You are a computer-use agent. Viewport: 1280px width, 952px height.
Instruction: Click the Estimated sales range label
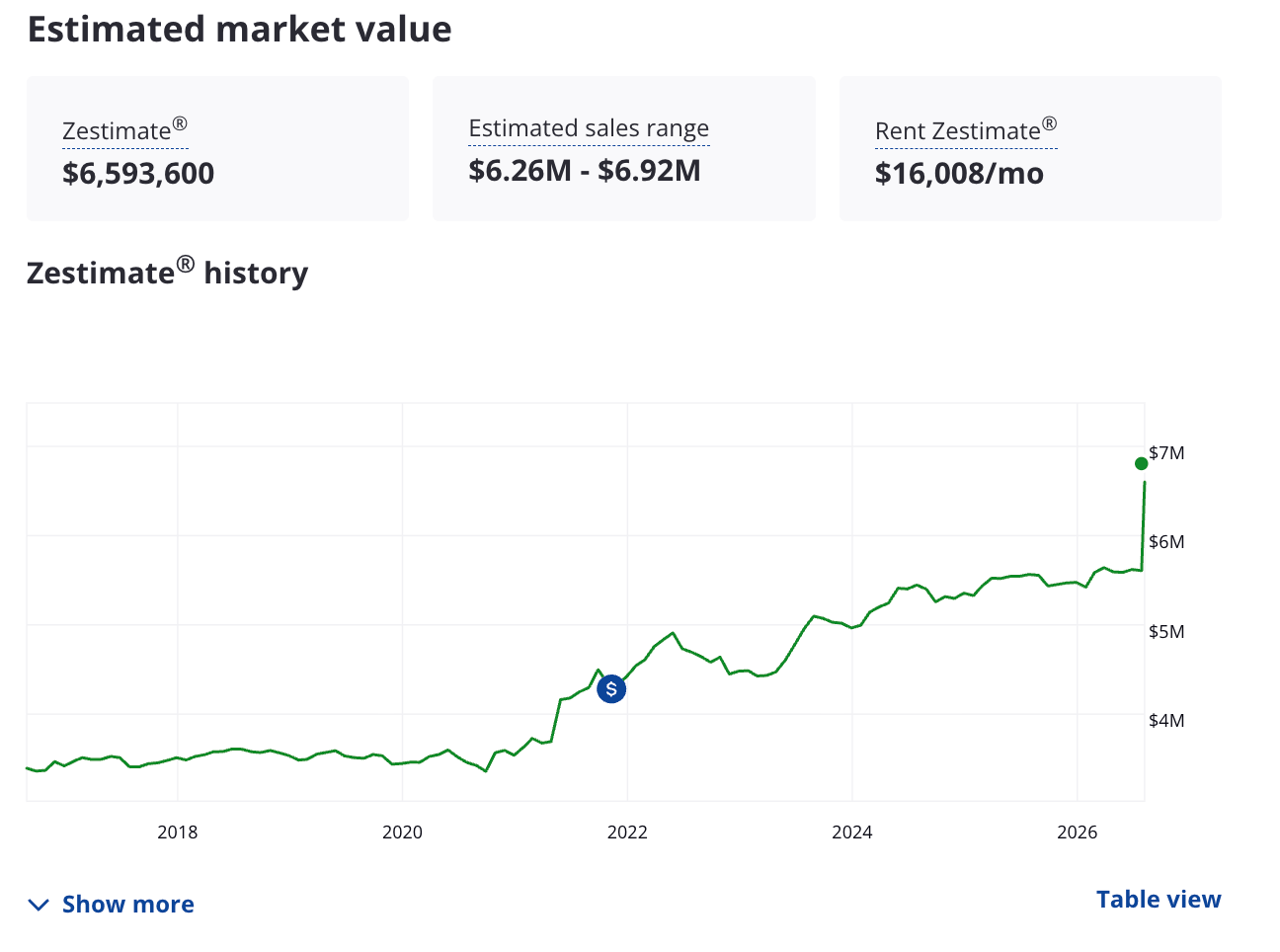(589, 128)
